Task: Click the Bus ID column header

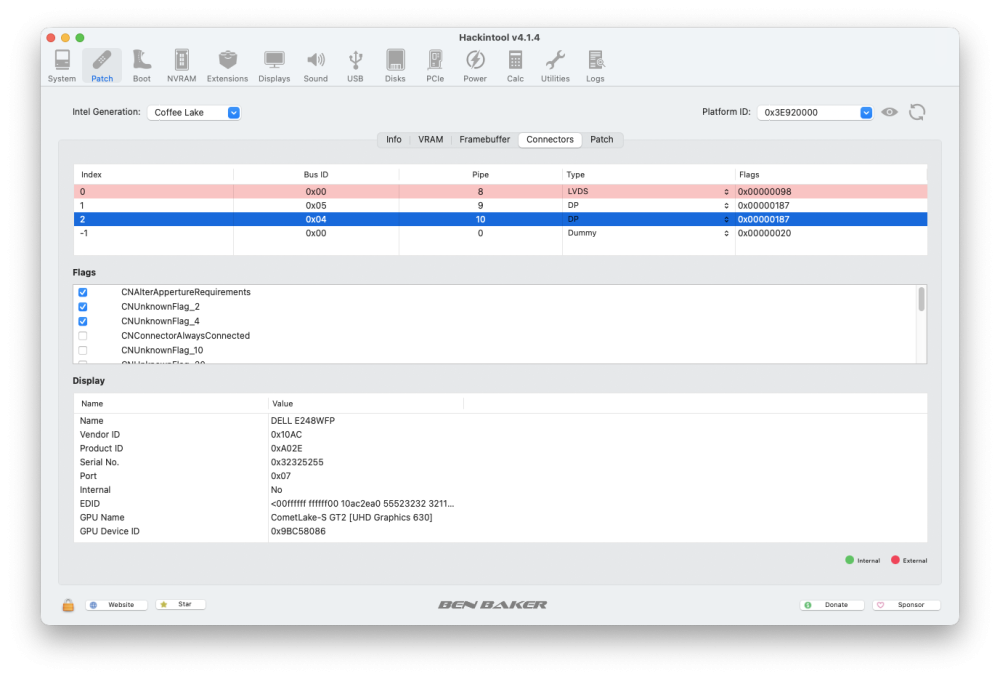Action: (316, 175)
